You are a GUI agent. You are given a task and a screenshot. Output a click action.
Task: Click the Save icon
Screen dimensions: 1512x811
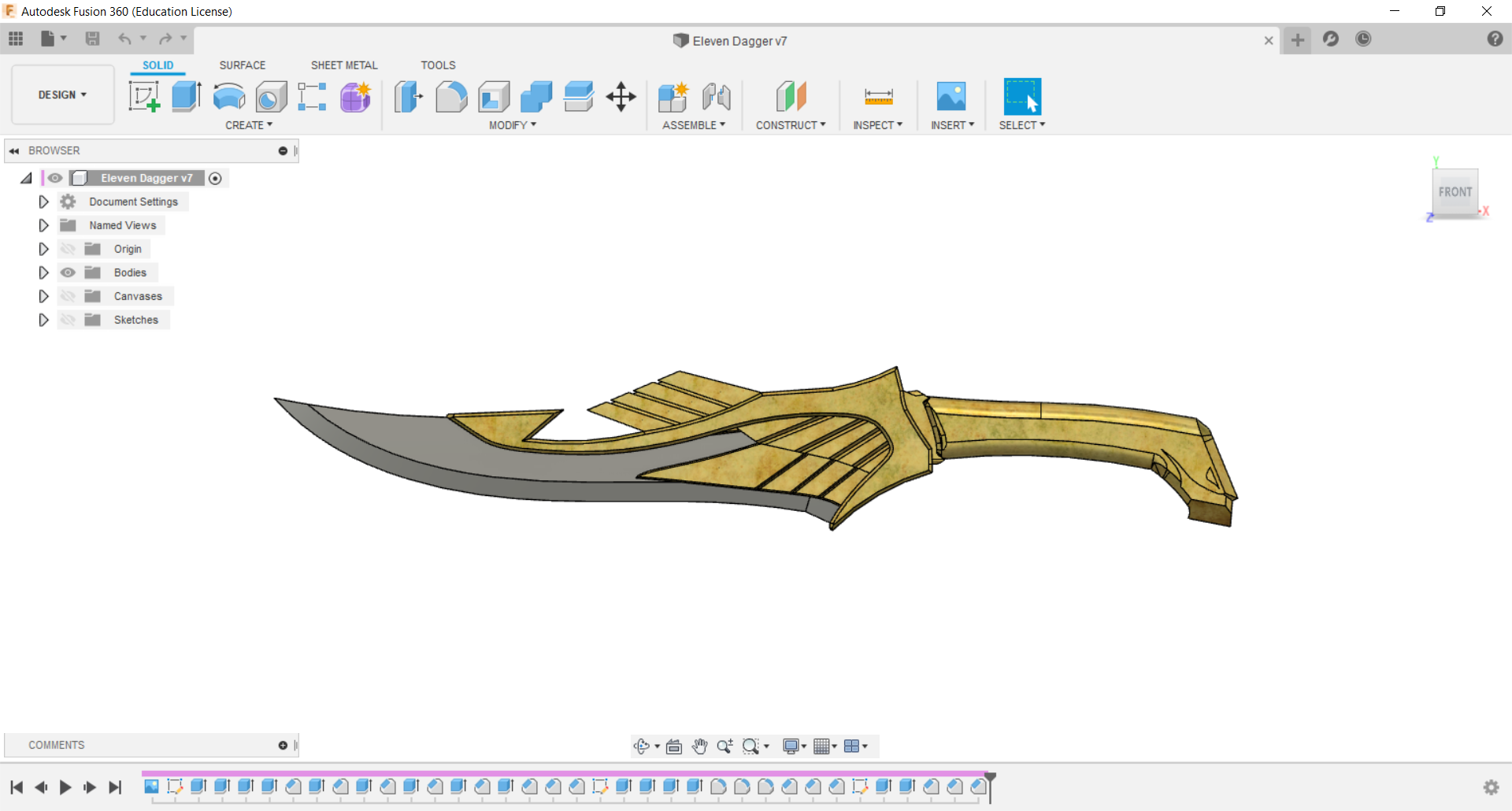click(x=93, y=39)
